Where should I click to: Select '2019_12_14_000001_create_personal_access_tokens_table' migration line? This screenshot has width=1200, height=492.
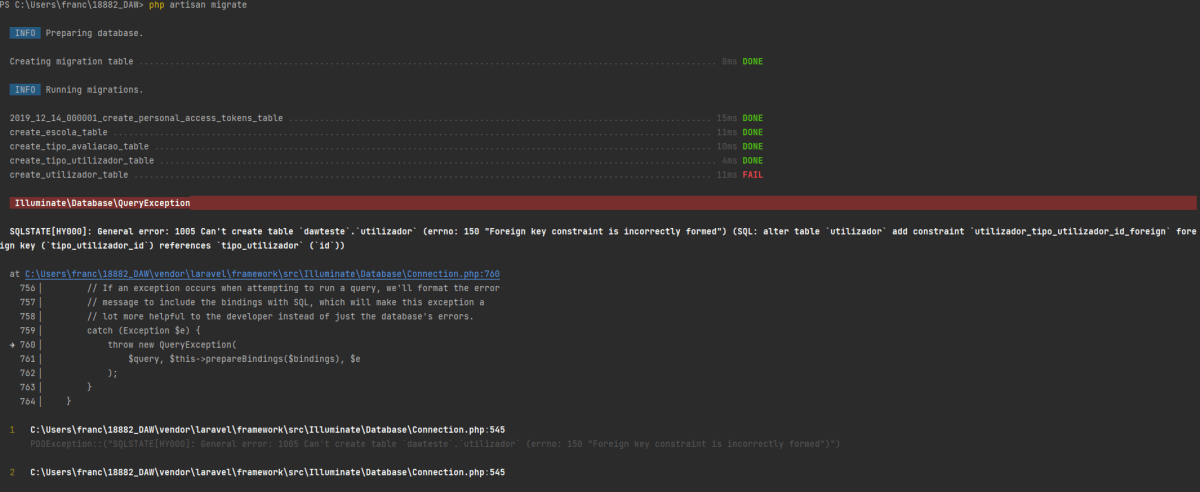click(x=387, y=118)
